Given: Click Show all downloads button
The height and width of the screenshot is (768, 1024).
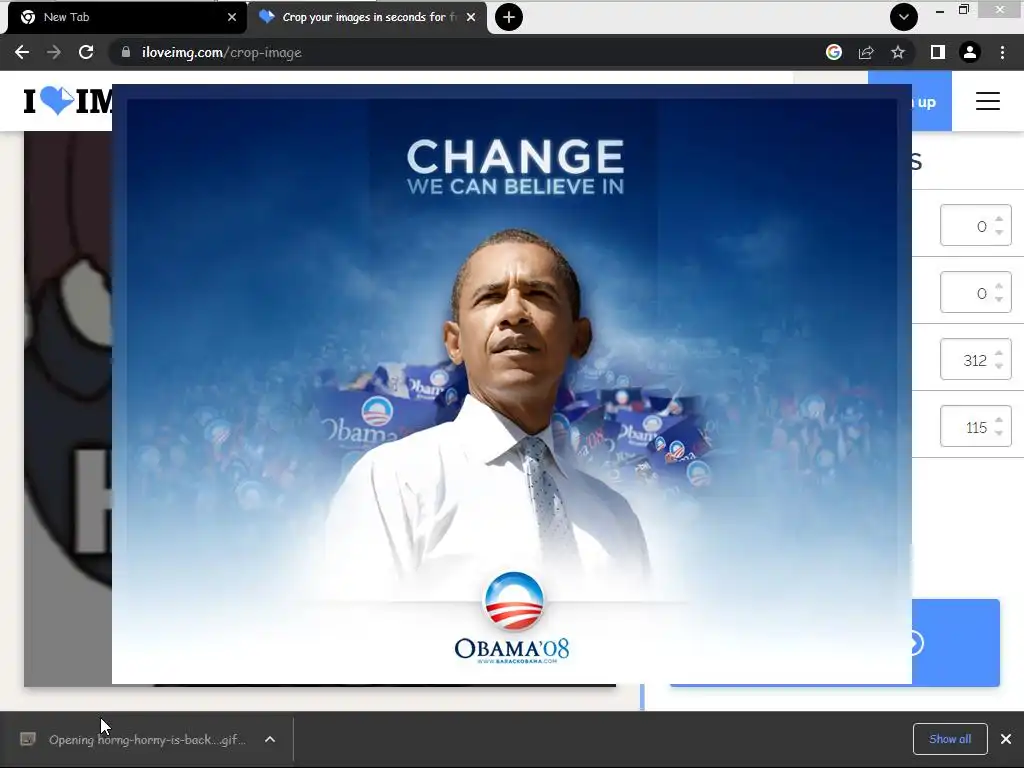Looking at the screenshot, I should click(950, 739).
